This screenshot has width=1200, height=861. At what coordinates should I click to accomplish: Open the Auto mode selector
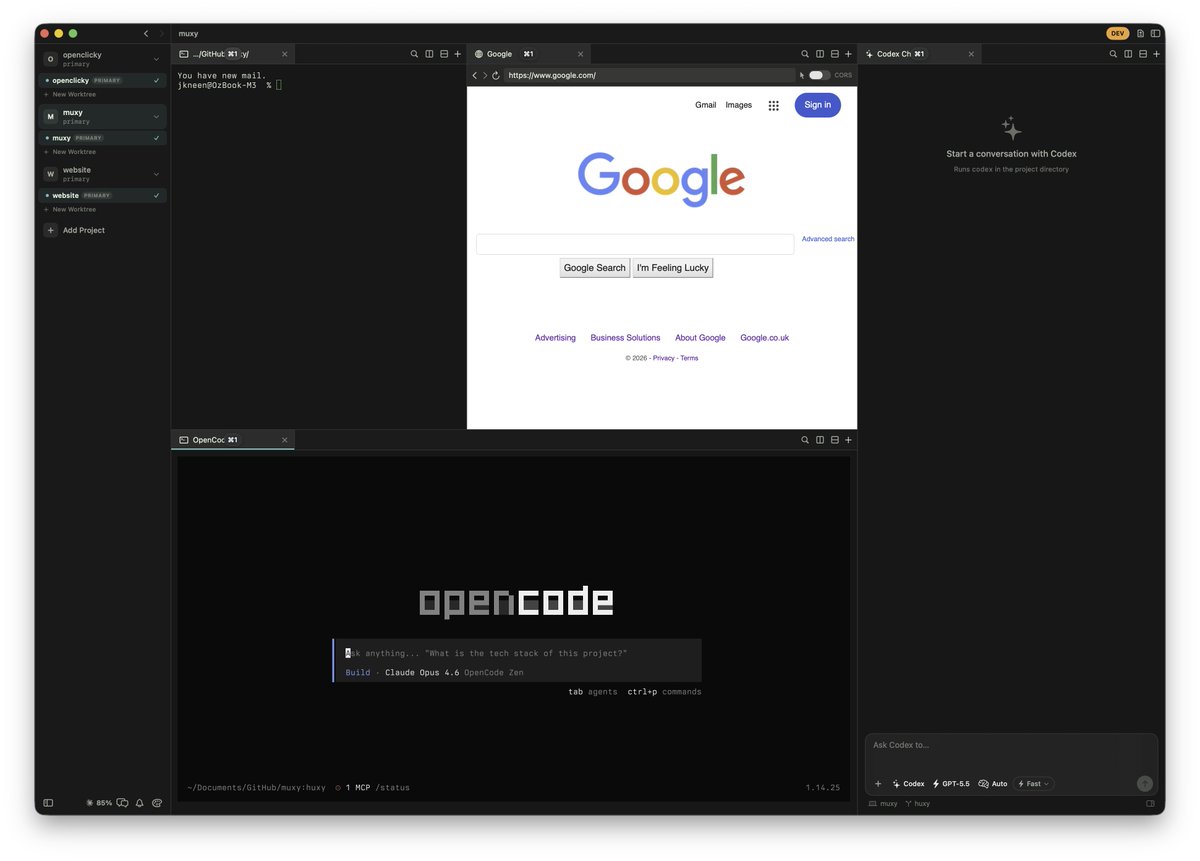point(993,784)
